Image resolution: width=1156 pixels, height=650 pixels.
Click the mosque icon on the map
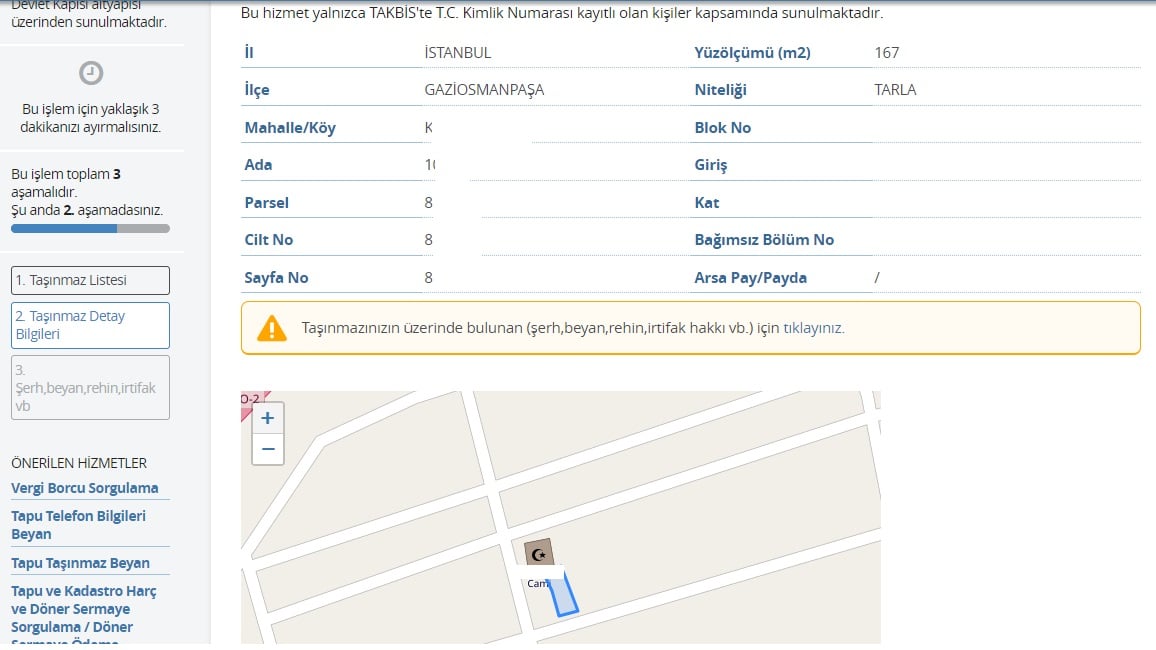(539, 553)
